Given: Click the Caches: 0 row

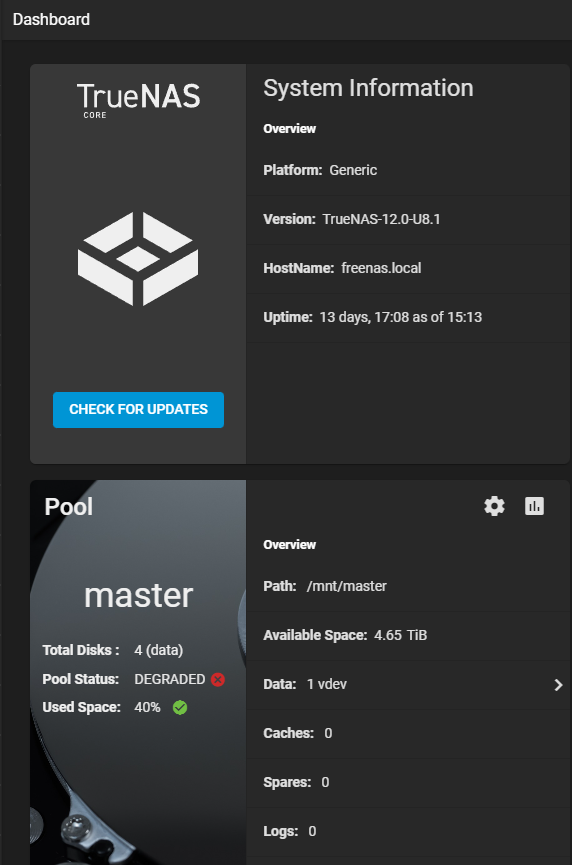Looking at the screenshot, I should (408, 734).
